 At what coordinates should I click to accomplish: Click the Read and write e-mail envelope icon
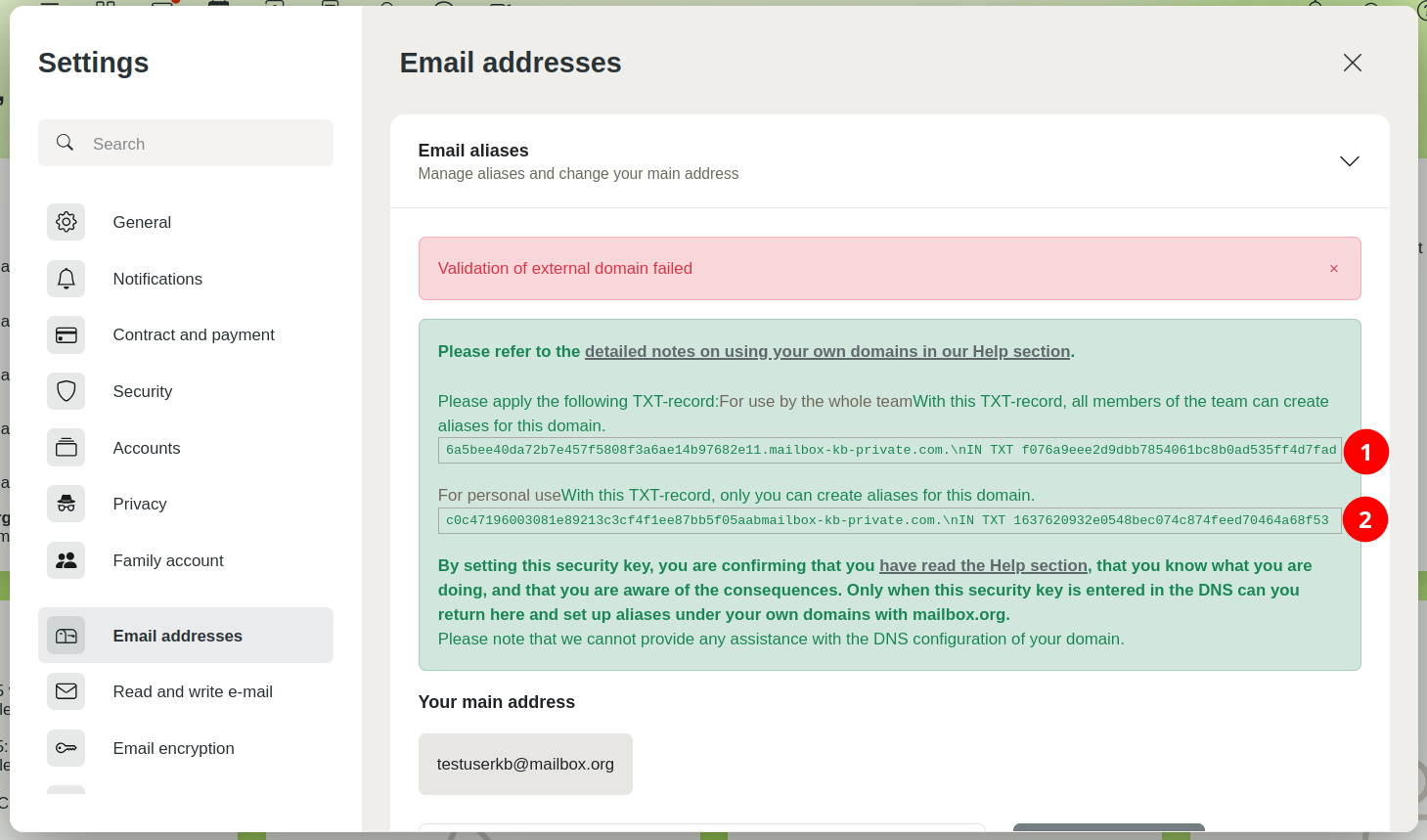(x=67, y=691)
